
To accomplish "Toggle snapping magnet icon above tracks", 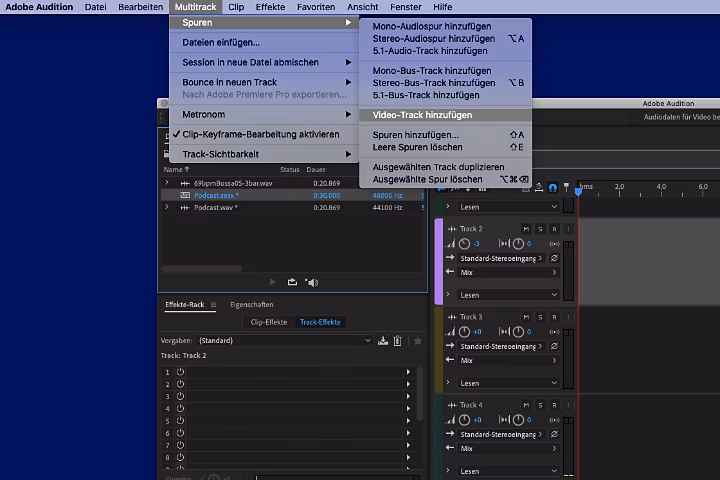I will pyautogui.click(x=553, y=187).
